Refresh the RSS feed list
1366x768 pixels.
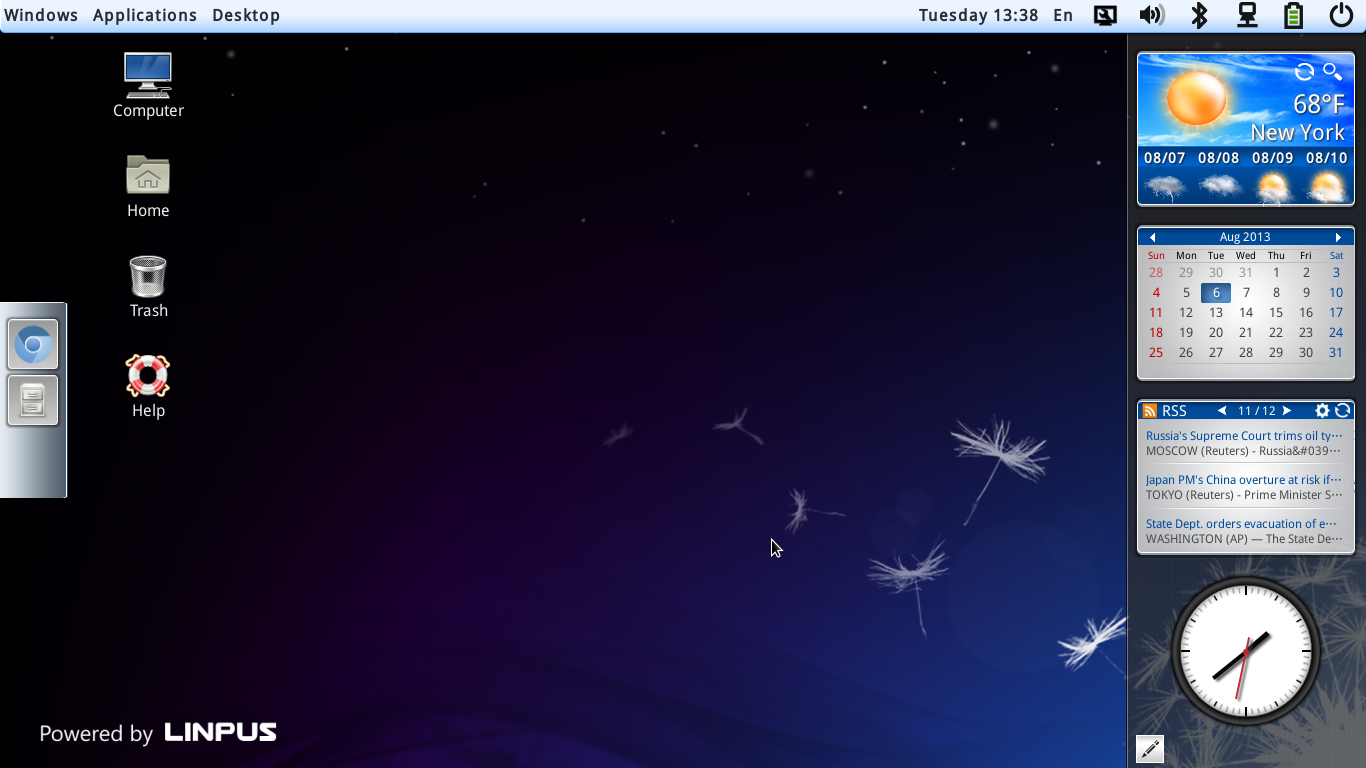pyautogui.click(x=1341, y=410)
